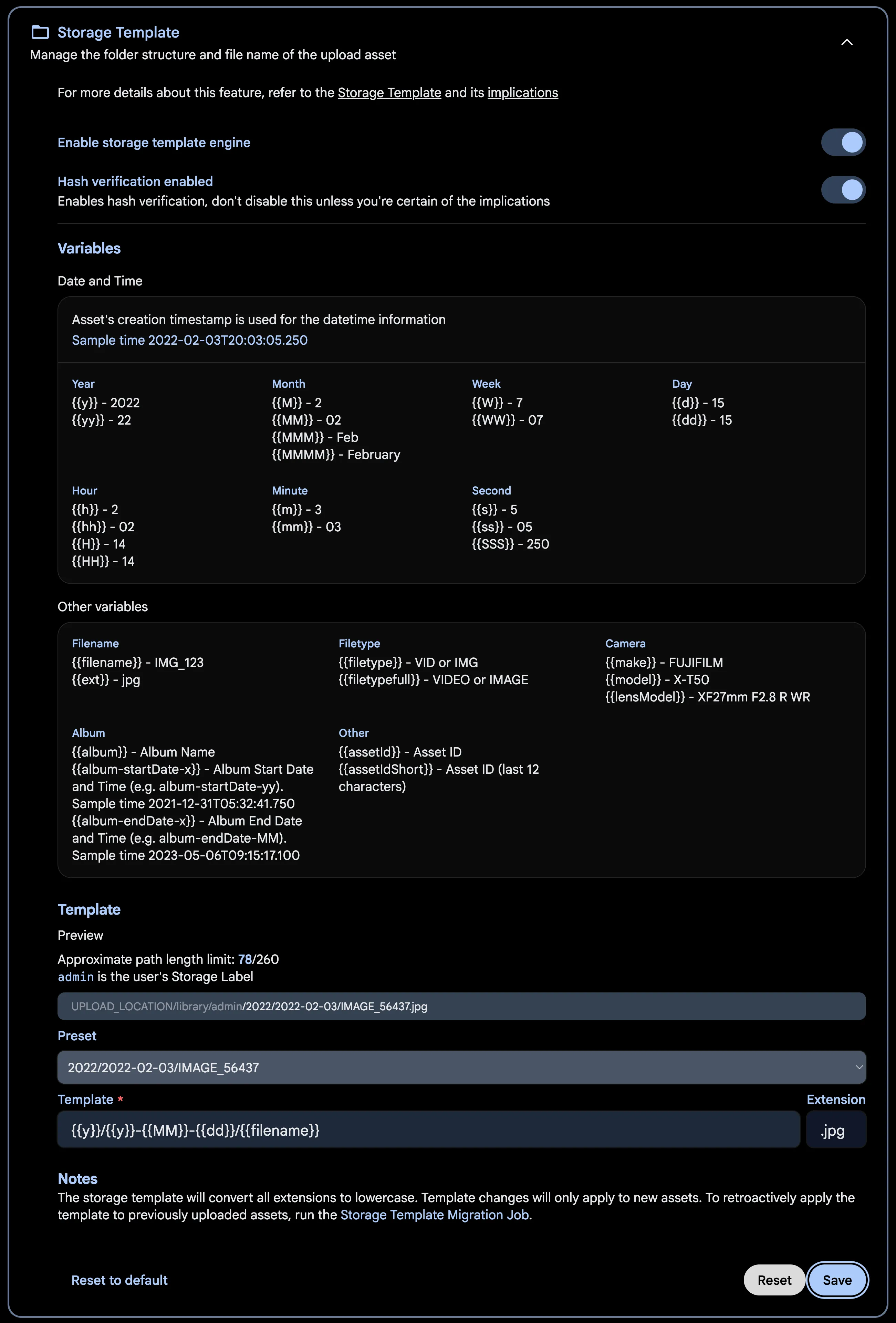This screenshot has height=1323, width=896.
Task: Click the admin storage label text
Action: pos(75,977)
